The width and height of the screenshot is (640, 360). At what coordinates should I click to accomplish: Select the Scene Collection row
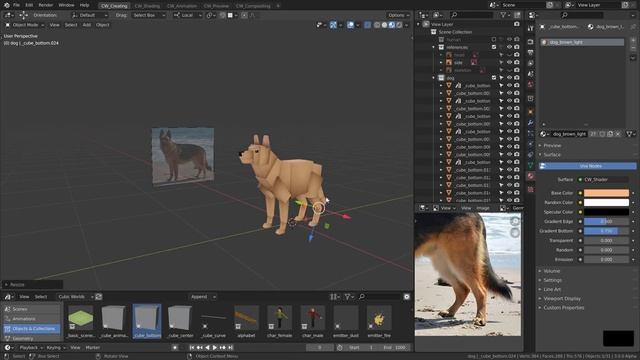[455, 32]
